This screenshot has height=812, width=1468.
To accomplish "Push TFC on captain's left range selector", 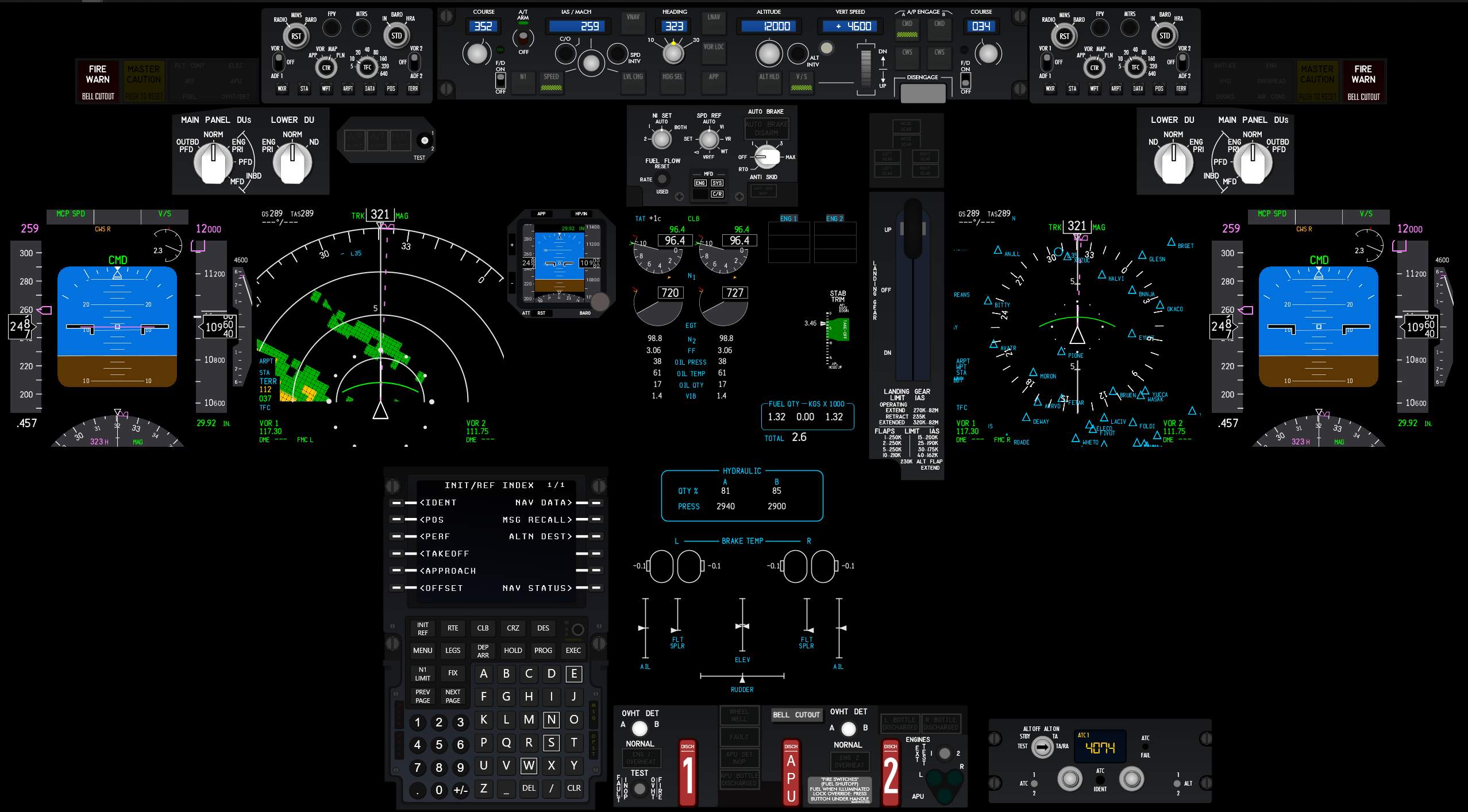I will tap(367, 68).
